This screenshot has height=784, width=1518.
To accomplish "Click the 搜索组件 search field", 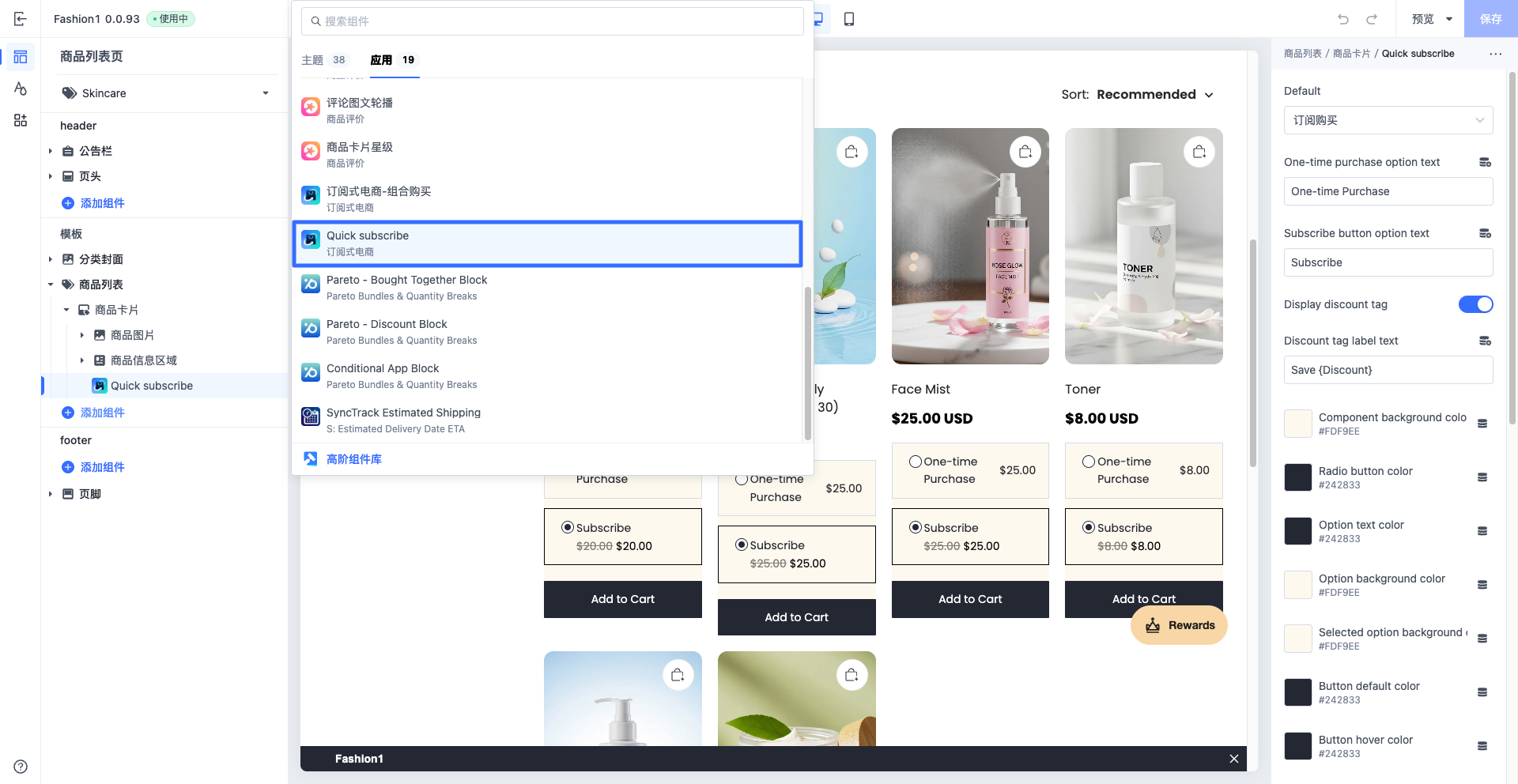I will coord(552,21).
